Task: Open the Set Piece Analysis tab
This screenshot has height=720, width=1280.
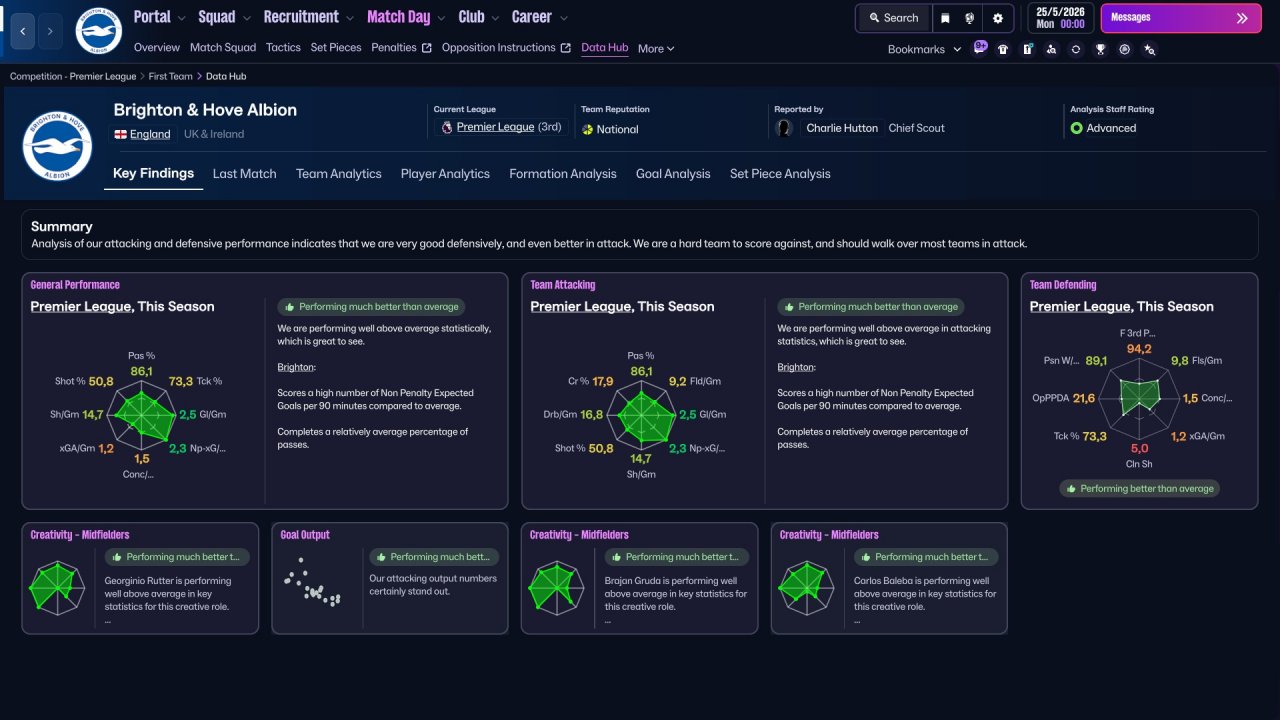Action: click(x=780, y=174)
